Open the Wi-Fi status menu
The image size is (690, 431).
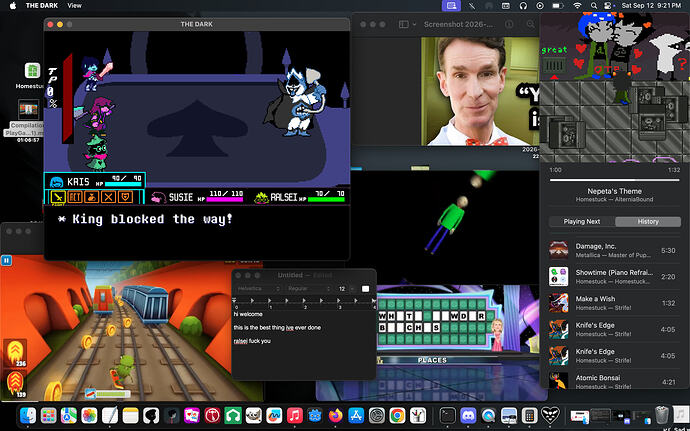577,6
